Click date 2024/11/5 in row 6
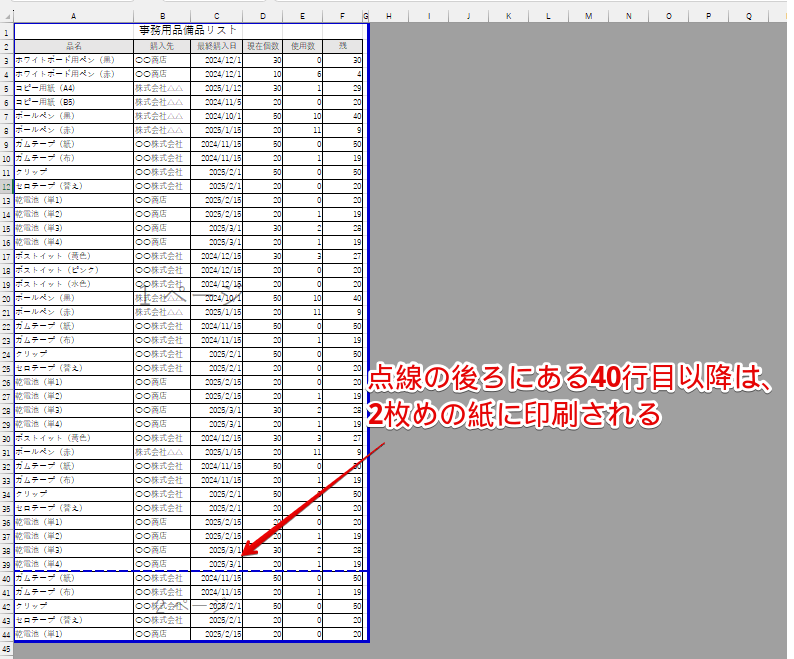 pyautogui.click(x=217, y=102)
